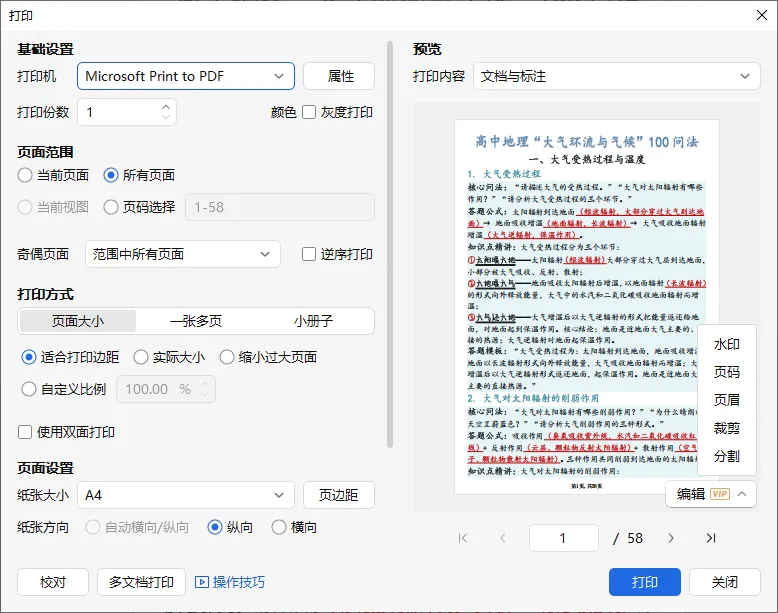Click the 操作技巧 video play icon
The height and width of the screenshot is (613, 778).
[x=201, y=582]
